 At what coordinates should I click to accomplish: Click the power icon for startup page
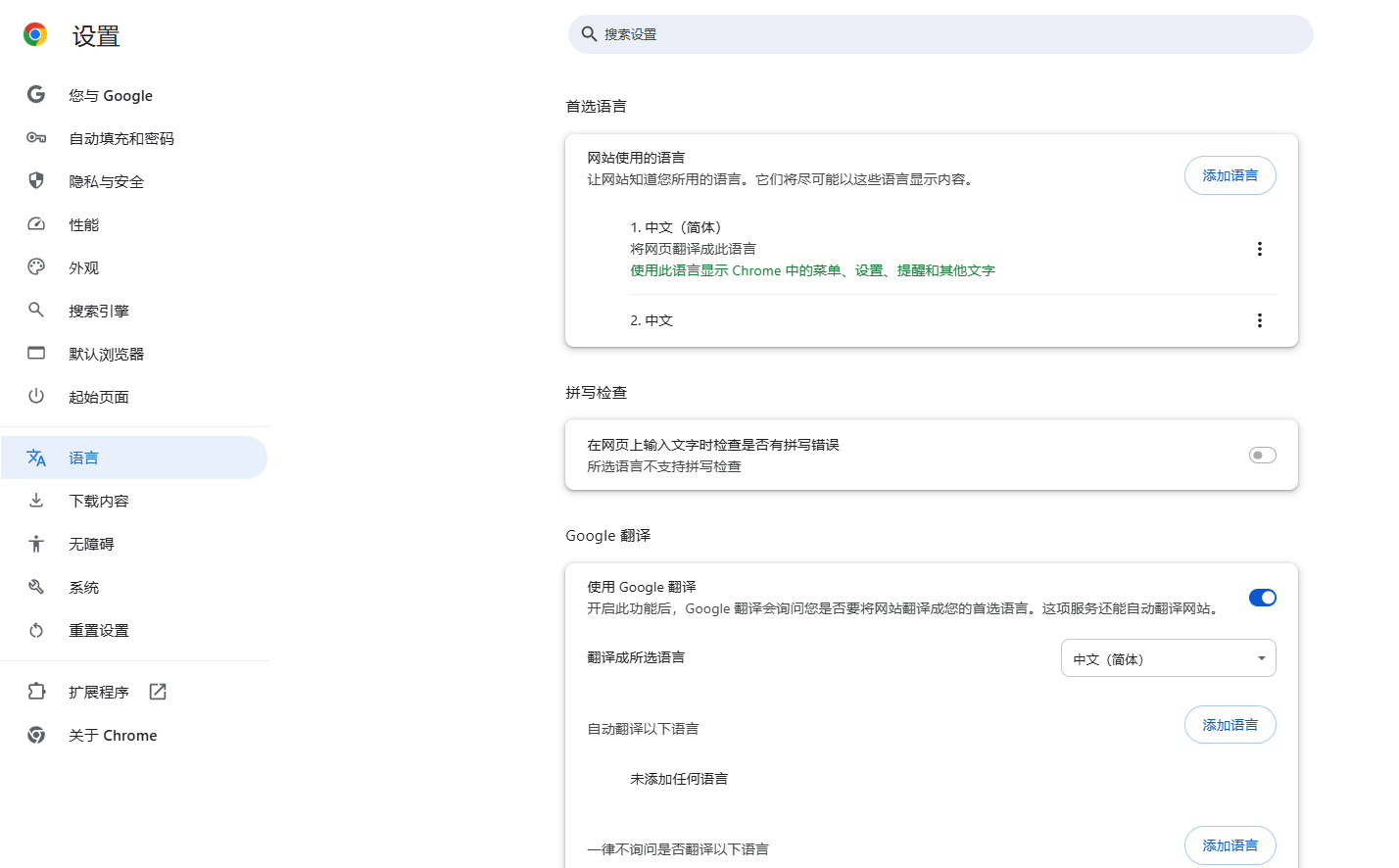(36, 397)
